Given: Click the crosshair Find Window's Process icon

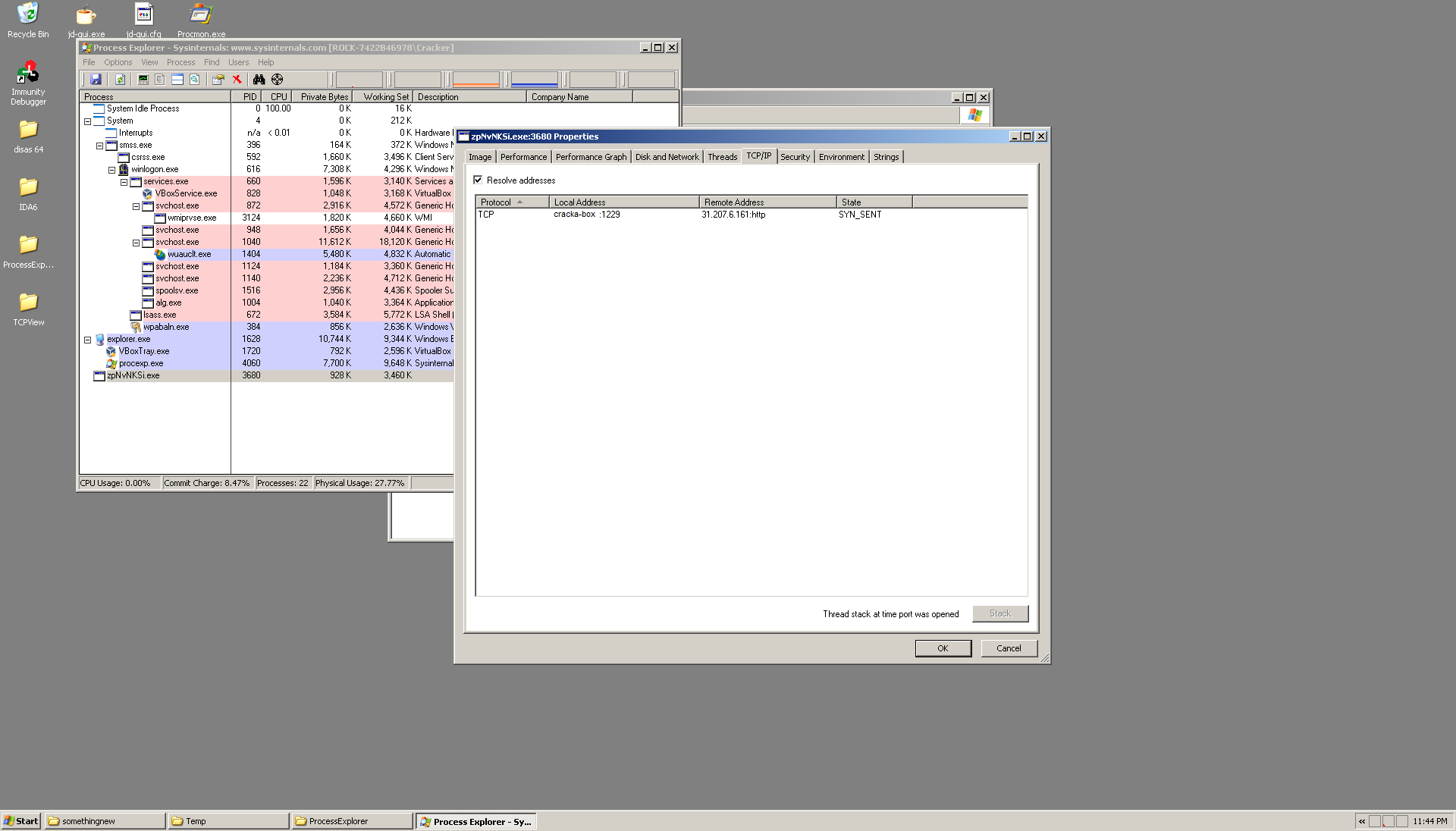Looking at the screenshot, I should pyautogui.click(x=278, y=80).
